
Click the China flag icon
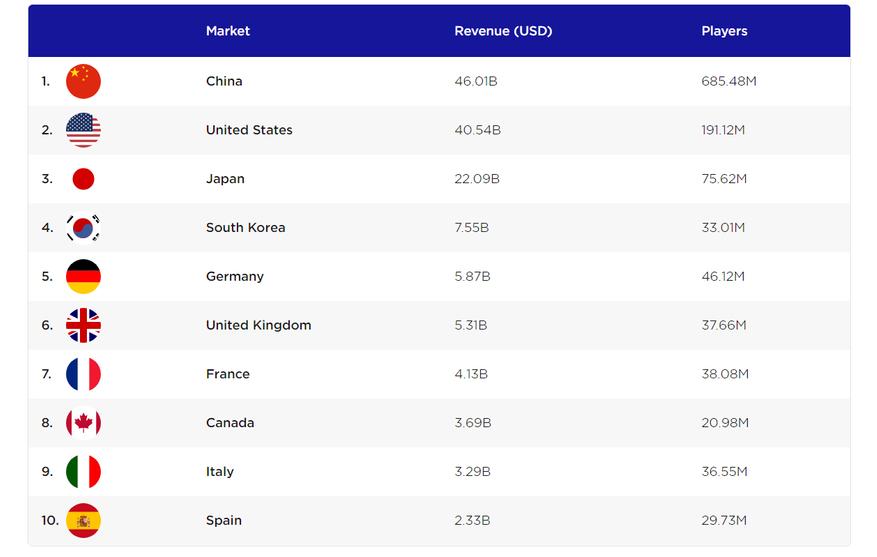point(83,81)
